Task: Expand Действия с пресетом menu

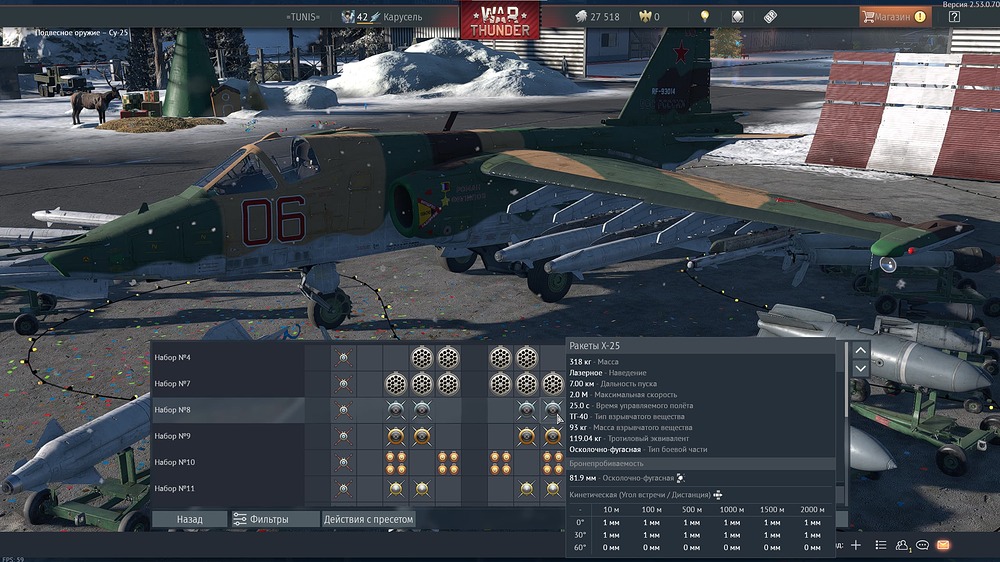Action: click(x=368, y=519)
